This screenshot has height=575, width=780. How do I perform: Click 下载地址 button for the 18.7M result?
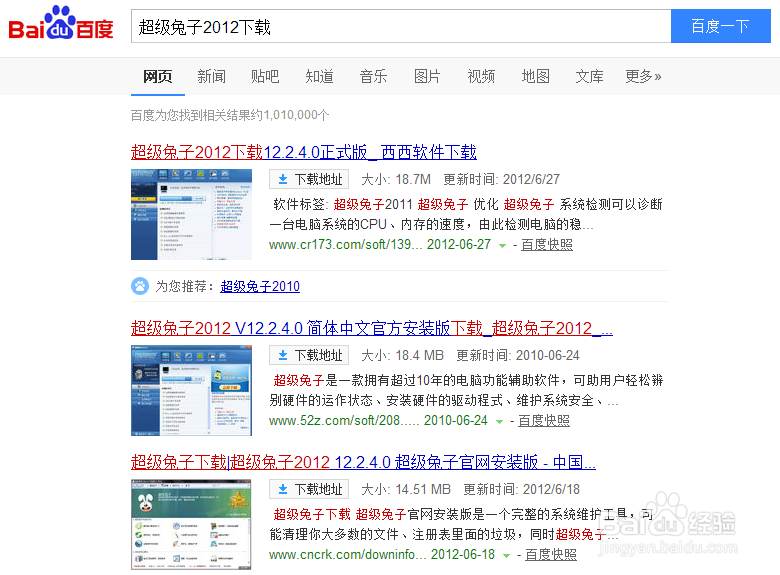tap(309, 179)
